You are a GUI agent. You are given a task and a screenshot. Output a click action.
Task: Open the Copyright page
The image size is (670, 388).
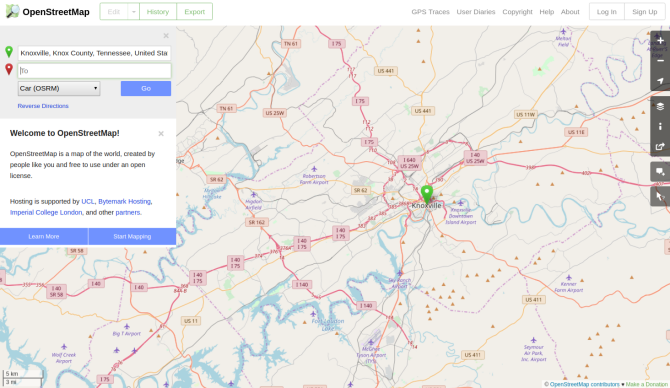517,12
